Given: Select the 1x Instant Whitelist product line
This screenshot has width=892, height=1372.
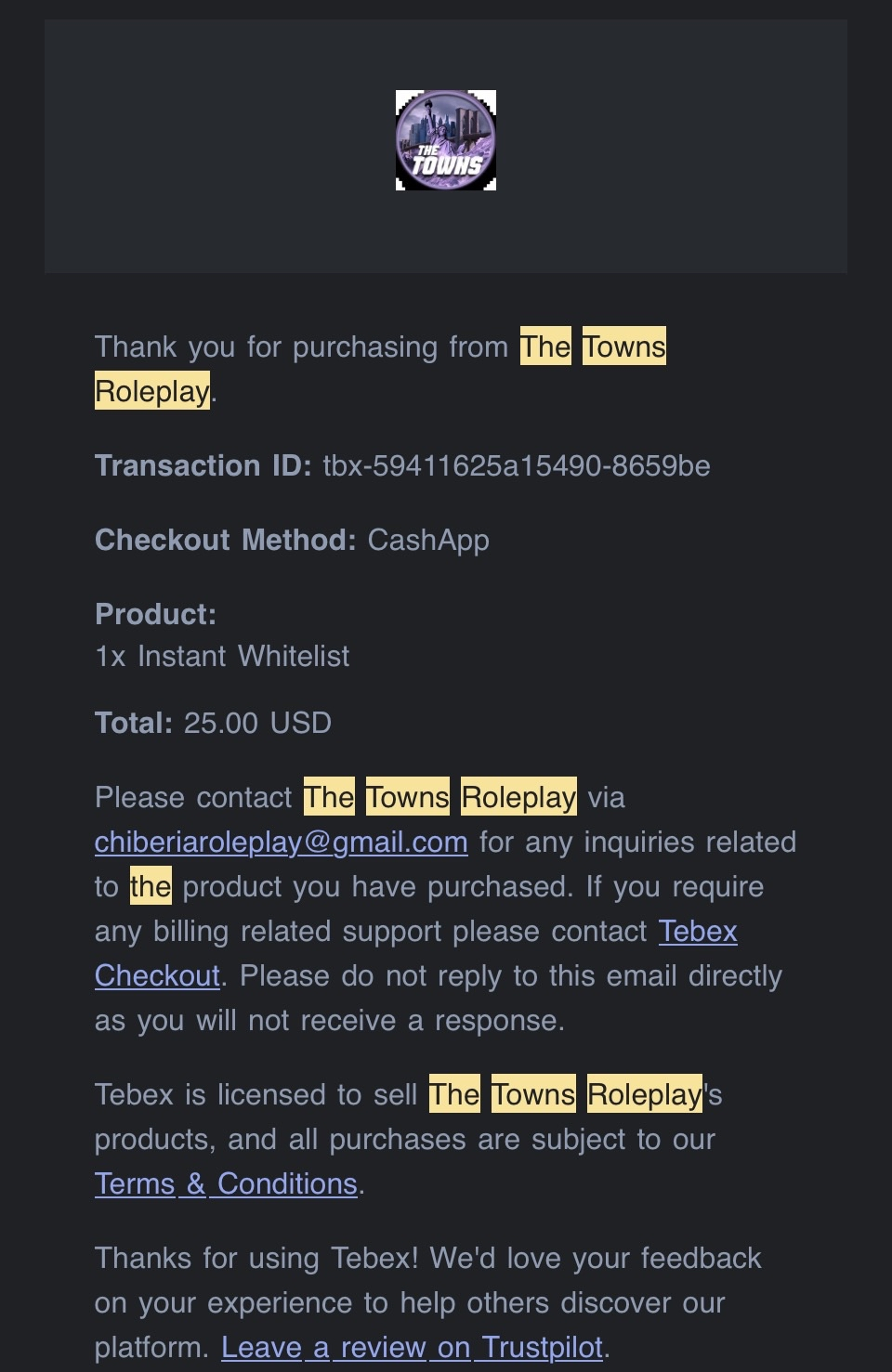Looking at the screenshot, I should tap(222, 656).
